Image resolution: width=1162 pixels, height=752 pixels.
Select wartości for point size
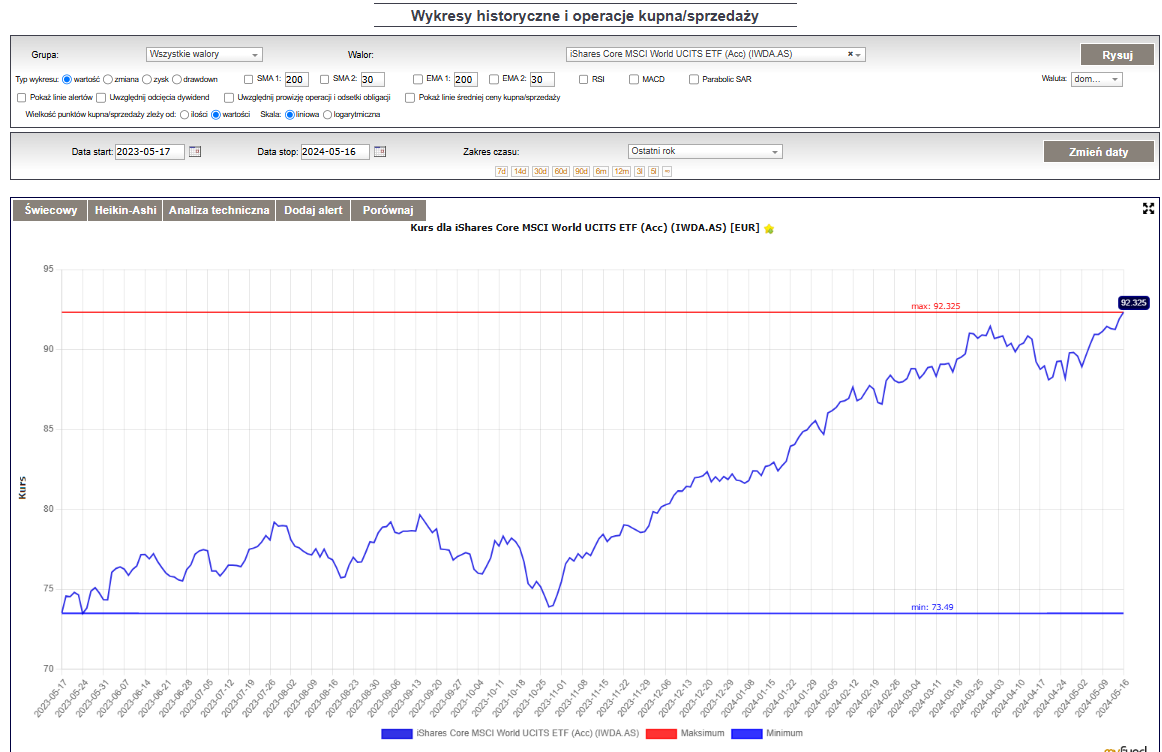pyautogui.click(x=216, y=115)
